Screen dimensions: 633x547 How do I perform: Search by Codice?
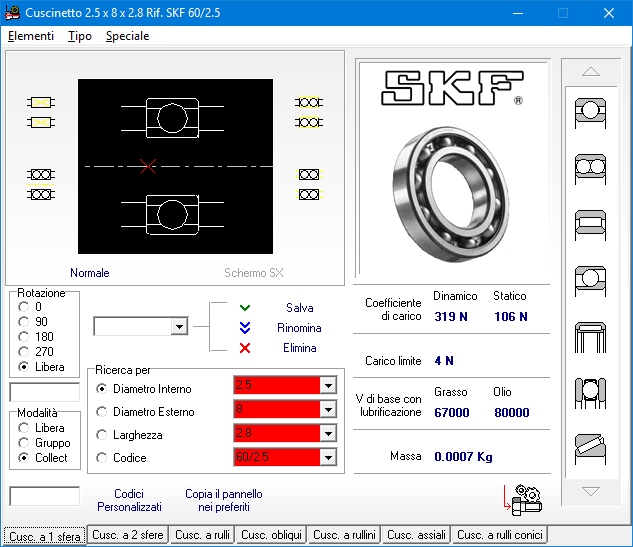point(121,458)
